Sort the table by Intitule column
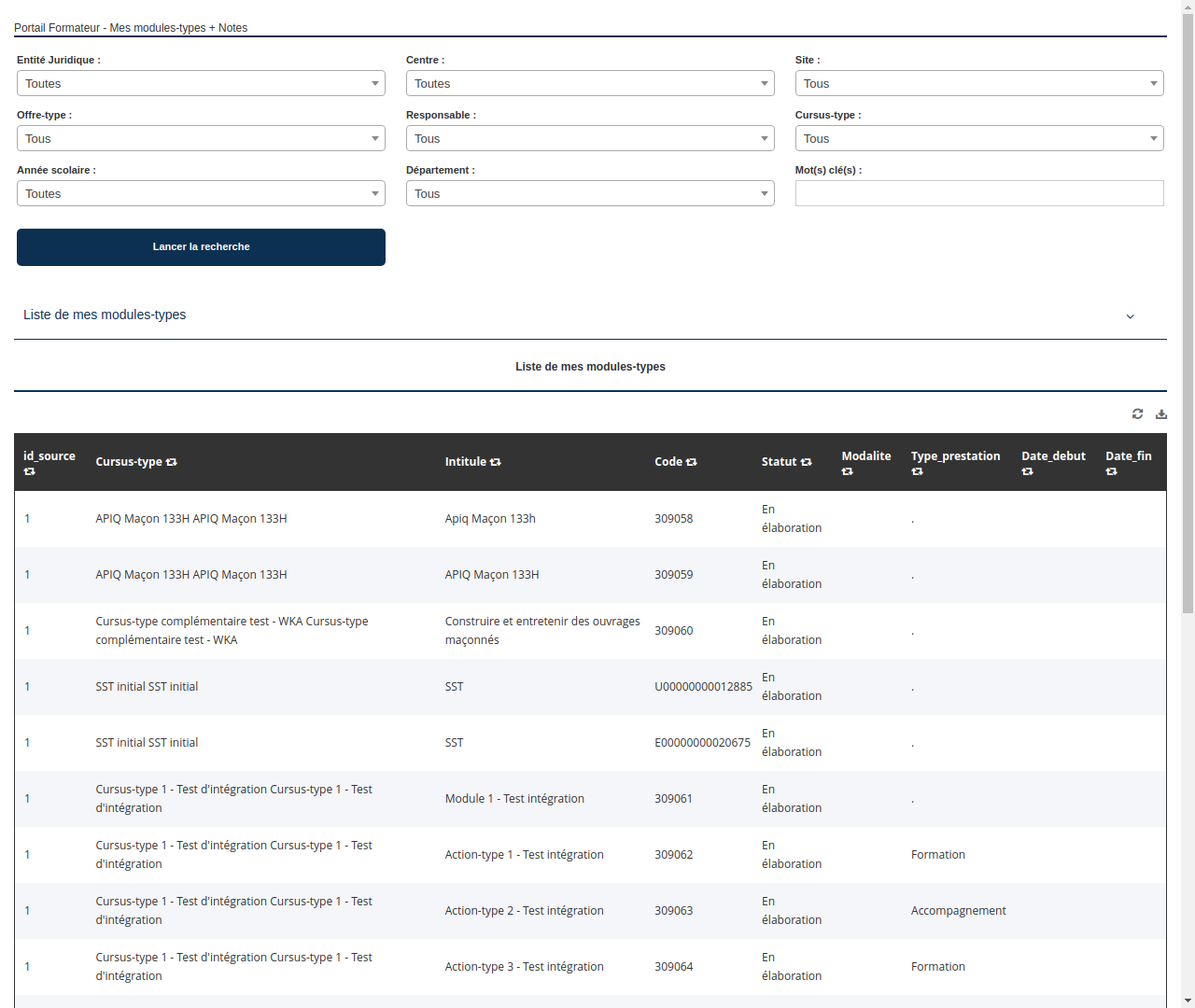Viewport: 1195px width, 1008px height. point(496,461)
